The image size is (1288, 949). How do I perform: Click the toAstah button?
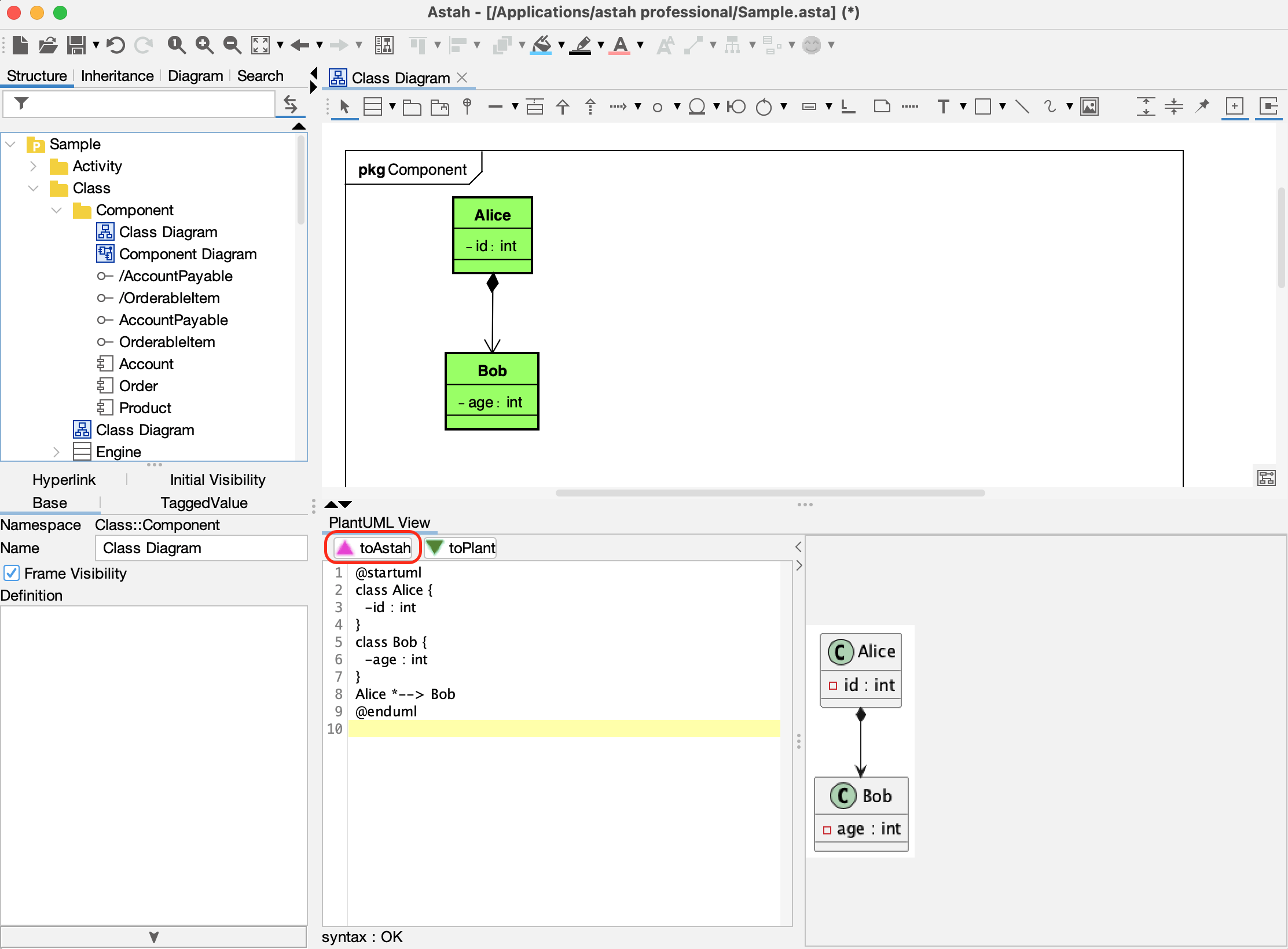[373, 547]
